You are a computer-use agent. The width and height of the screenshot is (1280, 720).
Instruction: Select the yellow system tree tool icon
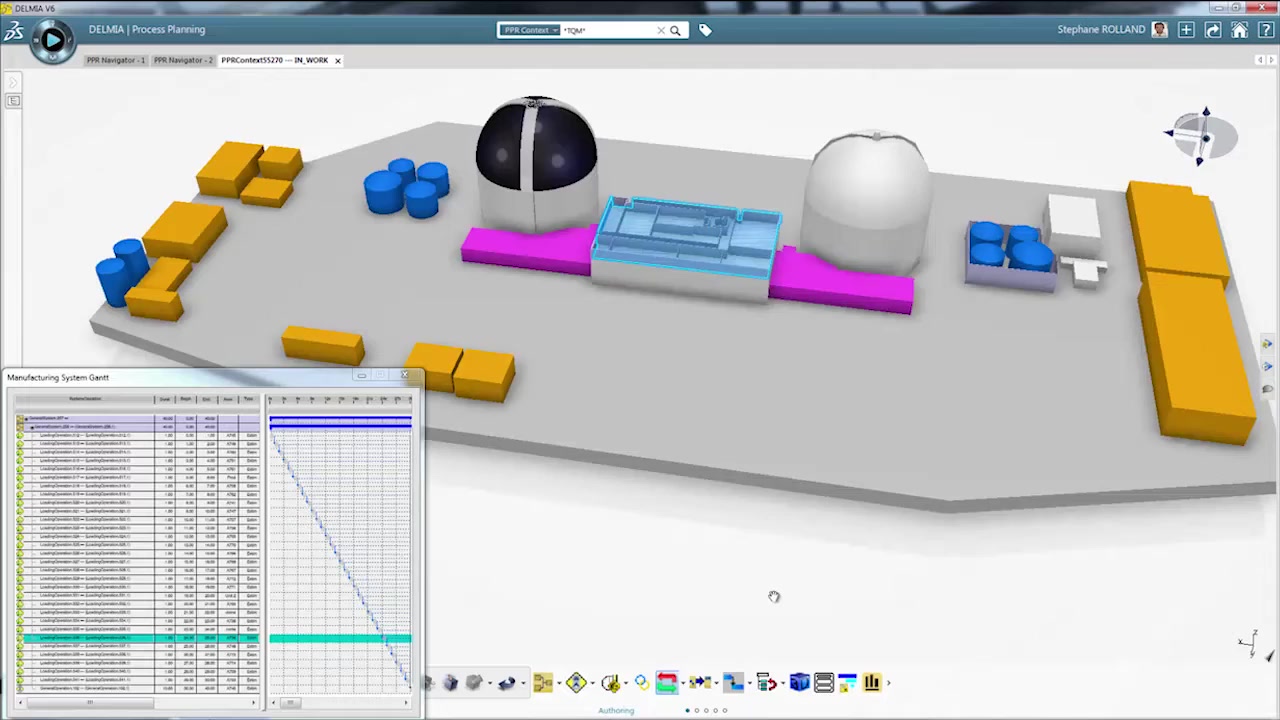point(543,683)
